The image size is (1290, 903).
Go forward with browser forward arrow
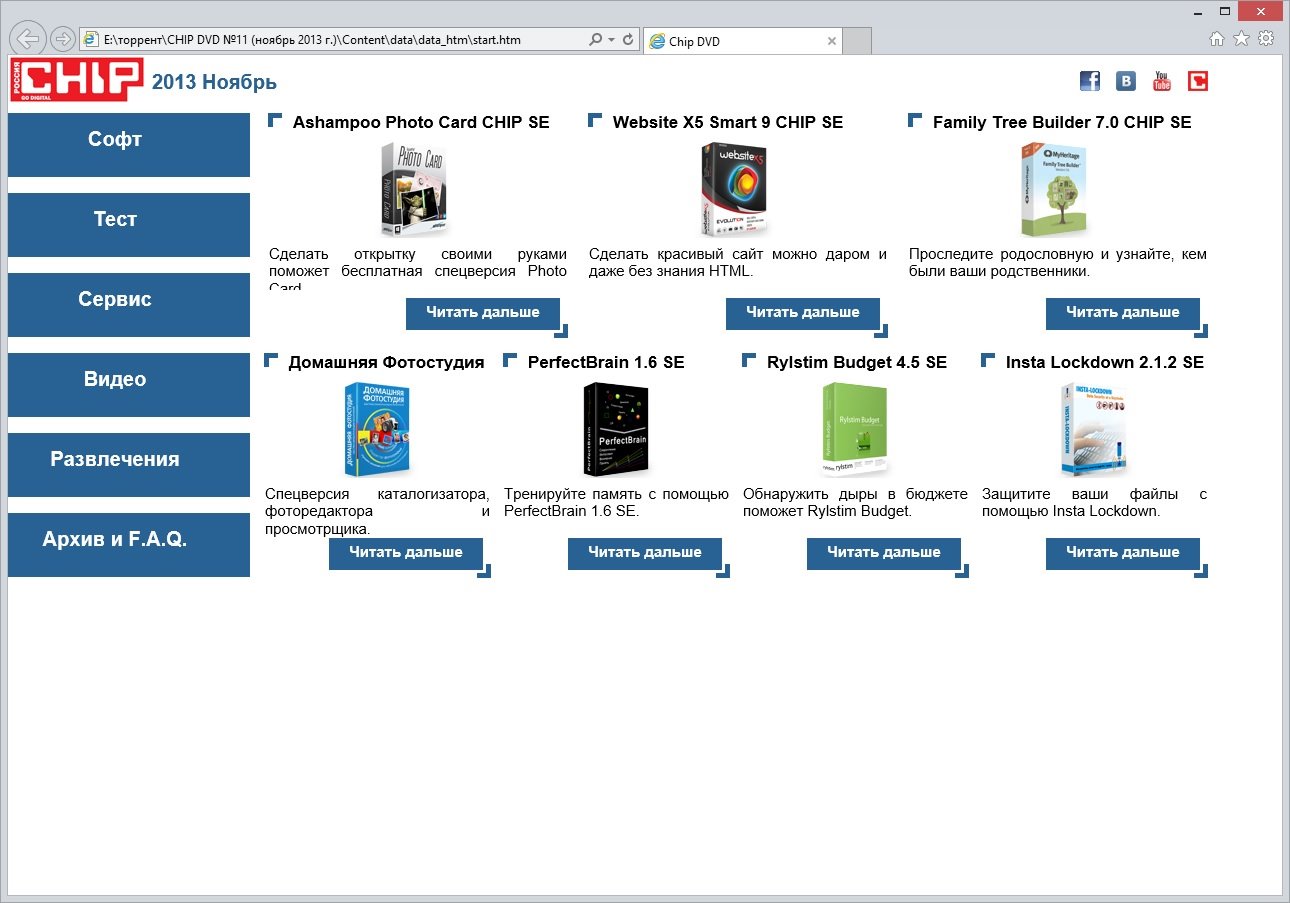click(x=62, y=39)
